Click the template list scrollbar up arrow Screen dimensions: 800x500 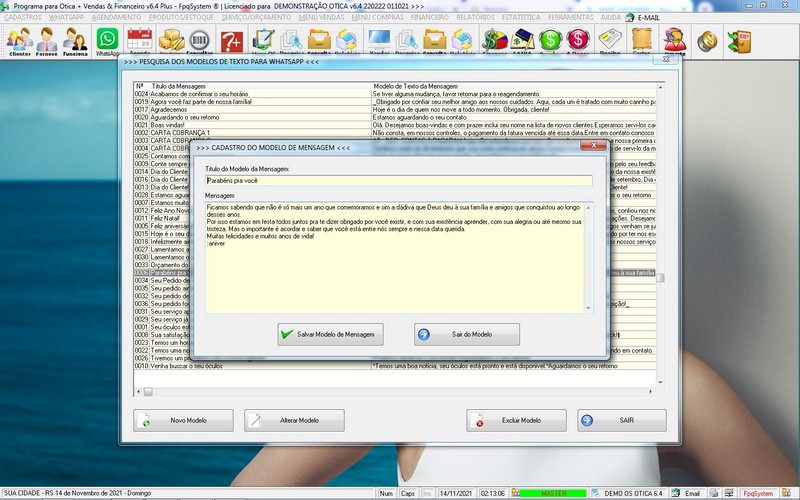(x=660, y=87)
